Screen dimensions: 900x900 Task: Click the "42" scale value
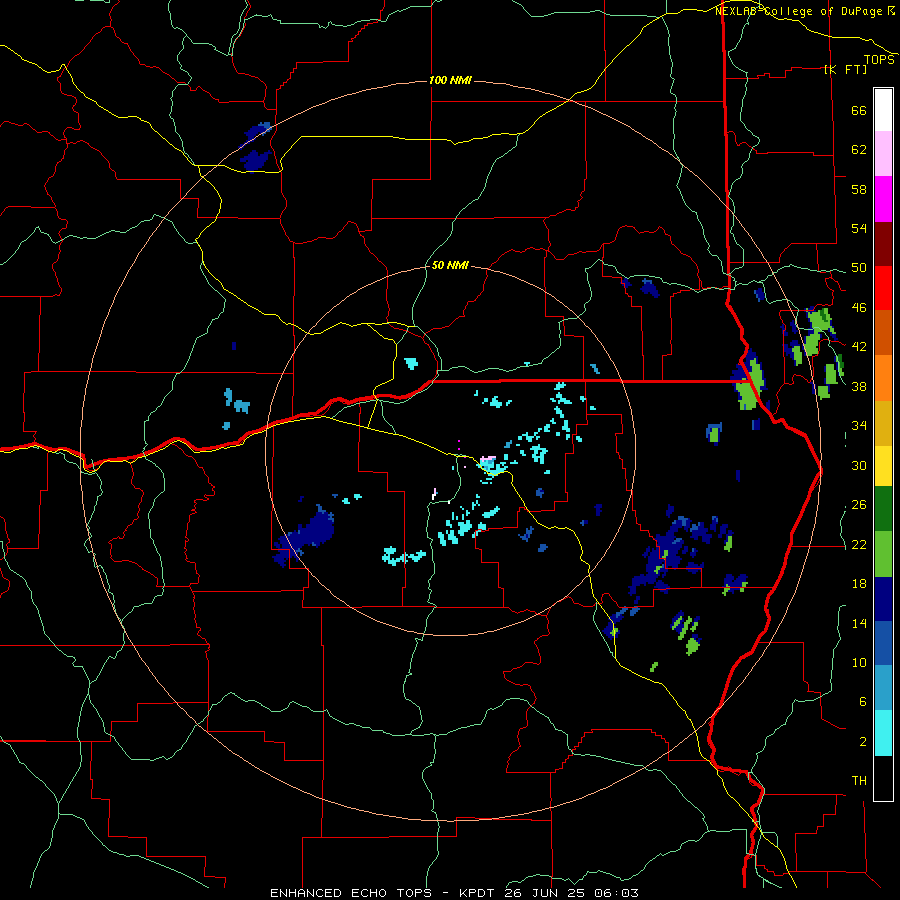(859, 347)
